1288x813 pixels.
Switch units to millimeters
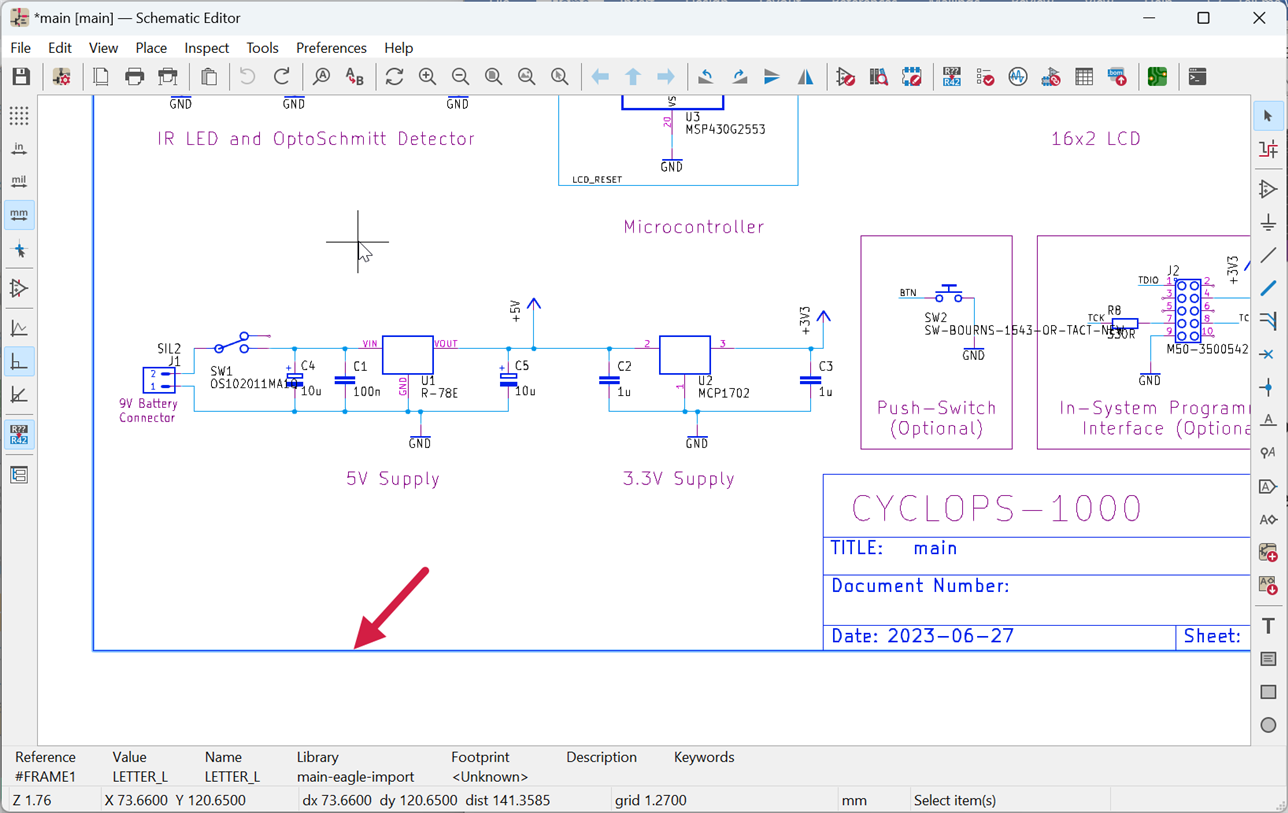[x=19, y=215]
